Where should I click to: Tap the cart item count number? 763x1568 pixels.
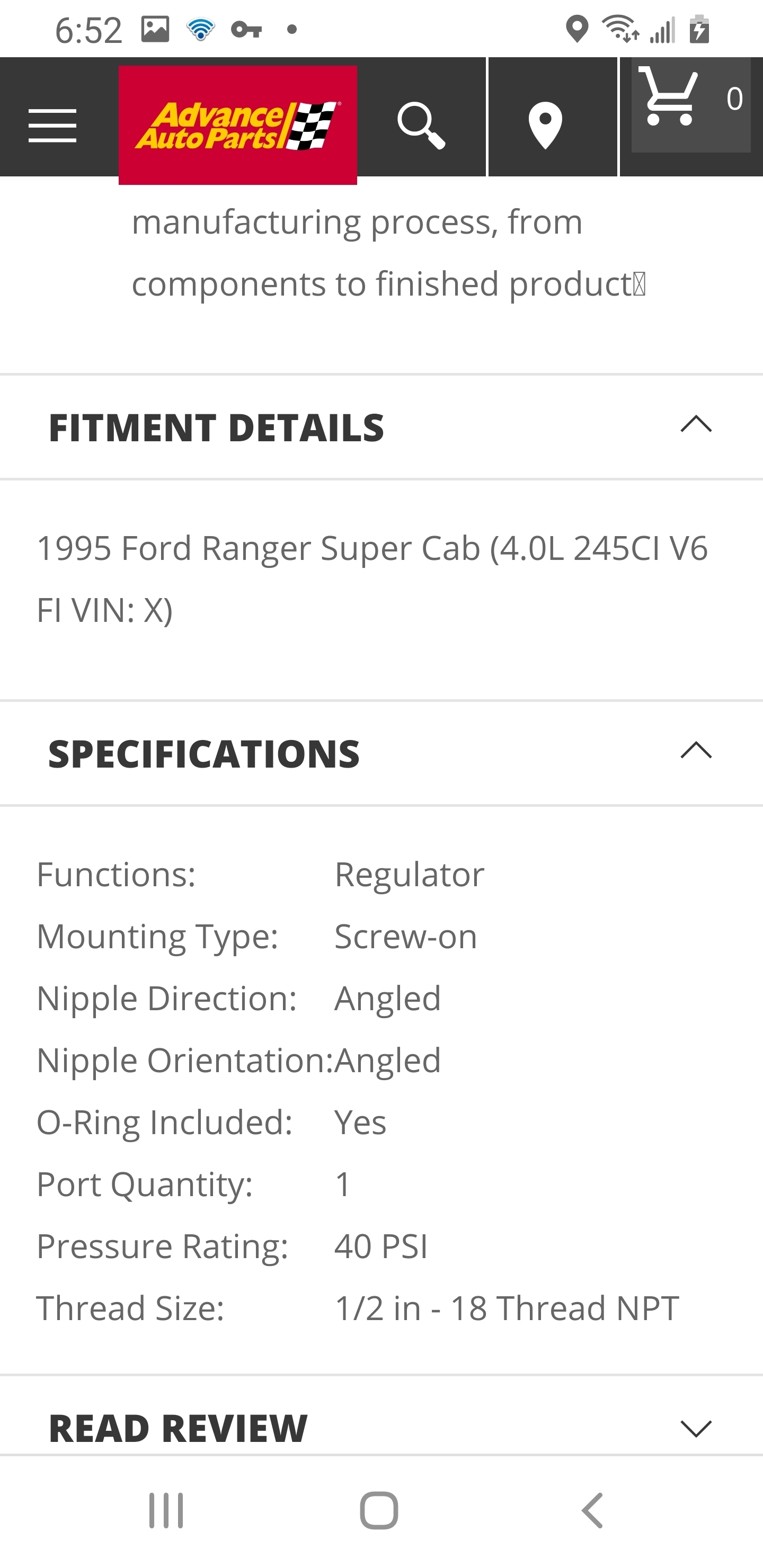[734, 99]
